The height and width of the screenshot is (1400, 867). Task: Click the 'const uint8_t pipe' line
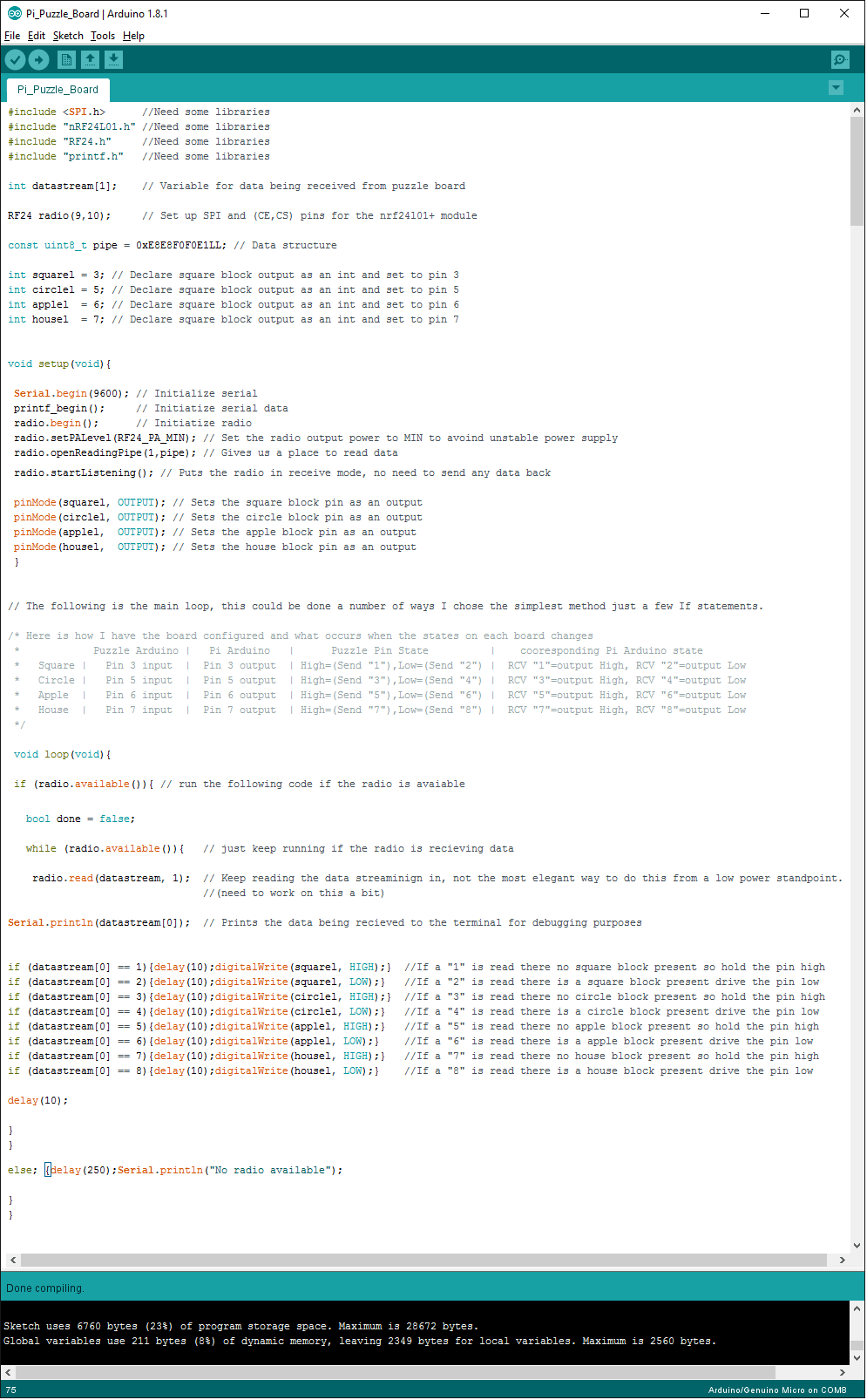pyautogui.click(x=117, y=245)
